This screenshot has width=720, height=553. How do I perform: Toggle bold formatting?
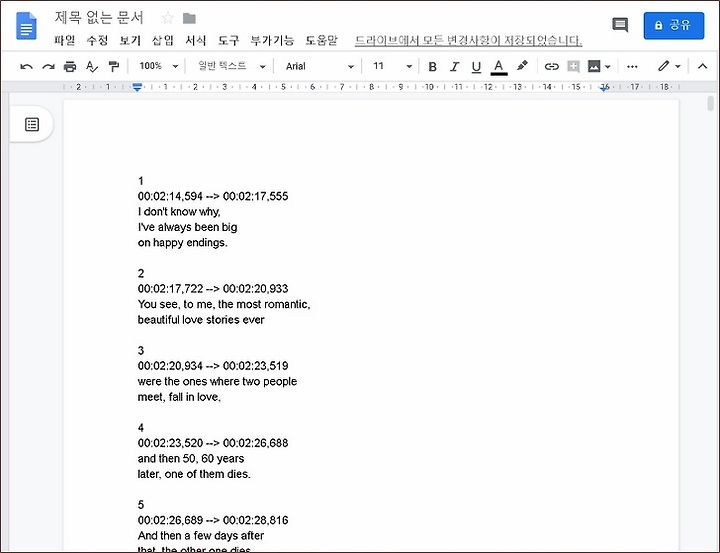pyautogui.click(x=432, y=67)
